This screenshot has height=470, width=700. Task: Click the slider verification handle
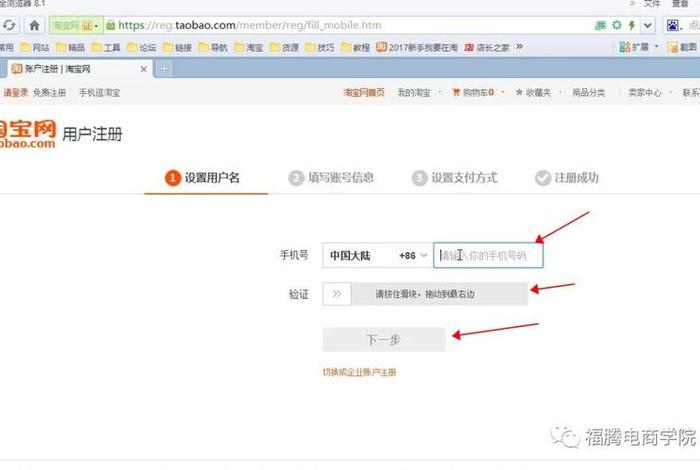(337, 294)
